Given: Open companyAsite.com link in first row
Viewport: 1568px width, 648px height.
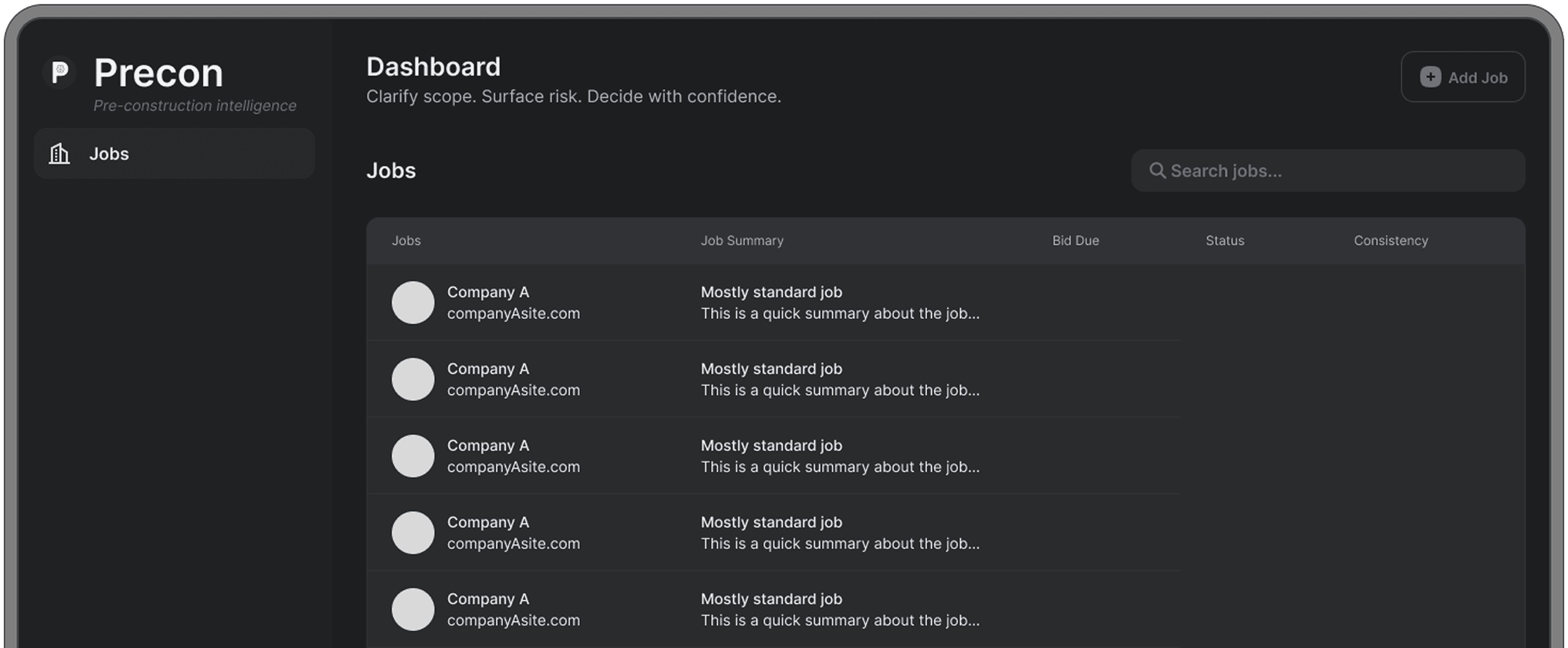Looking at the screenshot, I should [x=513, y=314].
